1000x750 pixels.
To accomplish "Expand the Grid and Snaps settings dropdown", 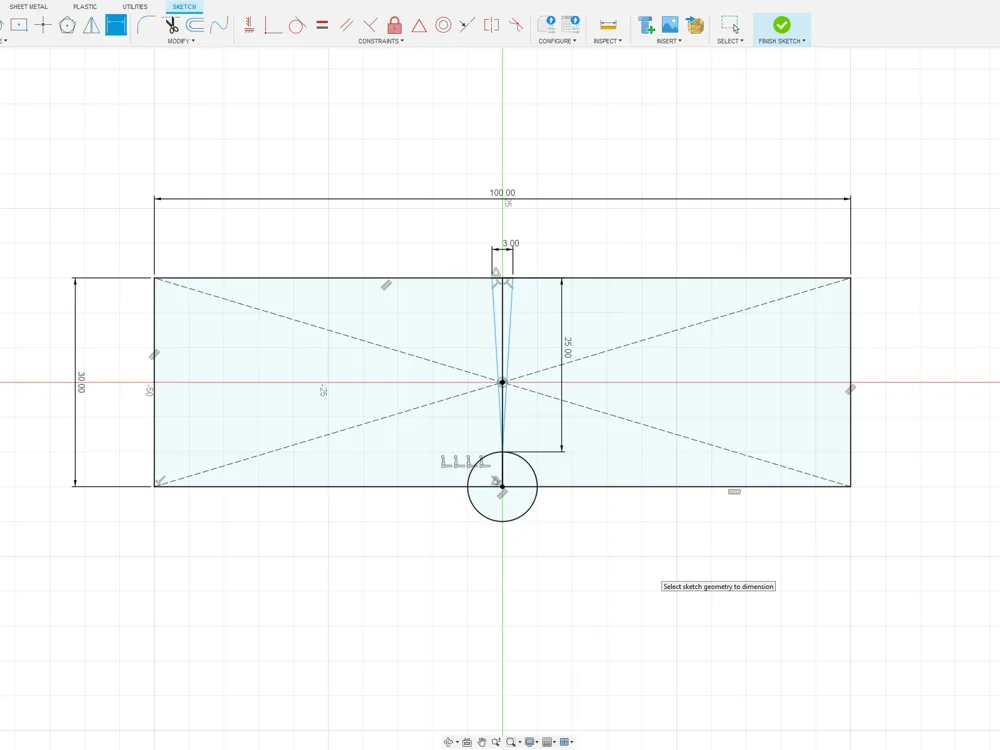I will pyautogui.click(x=549, y=742).
